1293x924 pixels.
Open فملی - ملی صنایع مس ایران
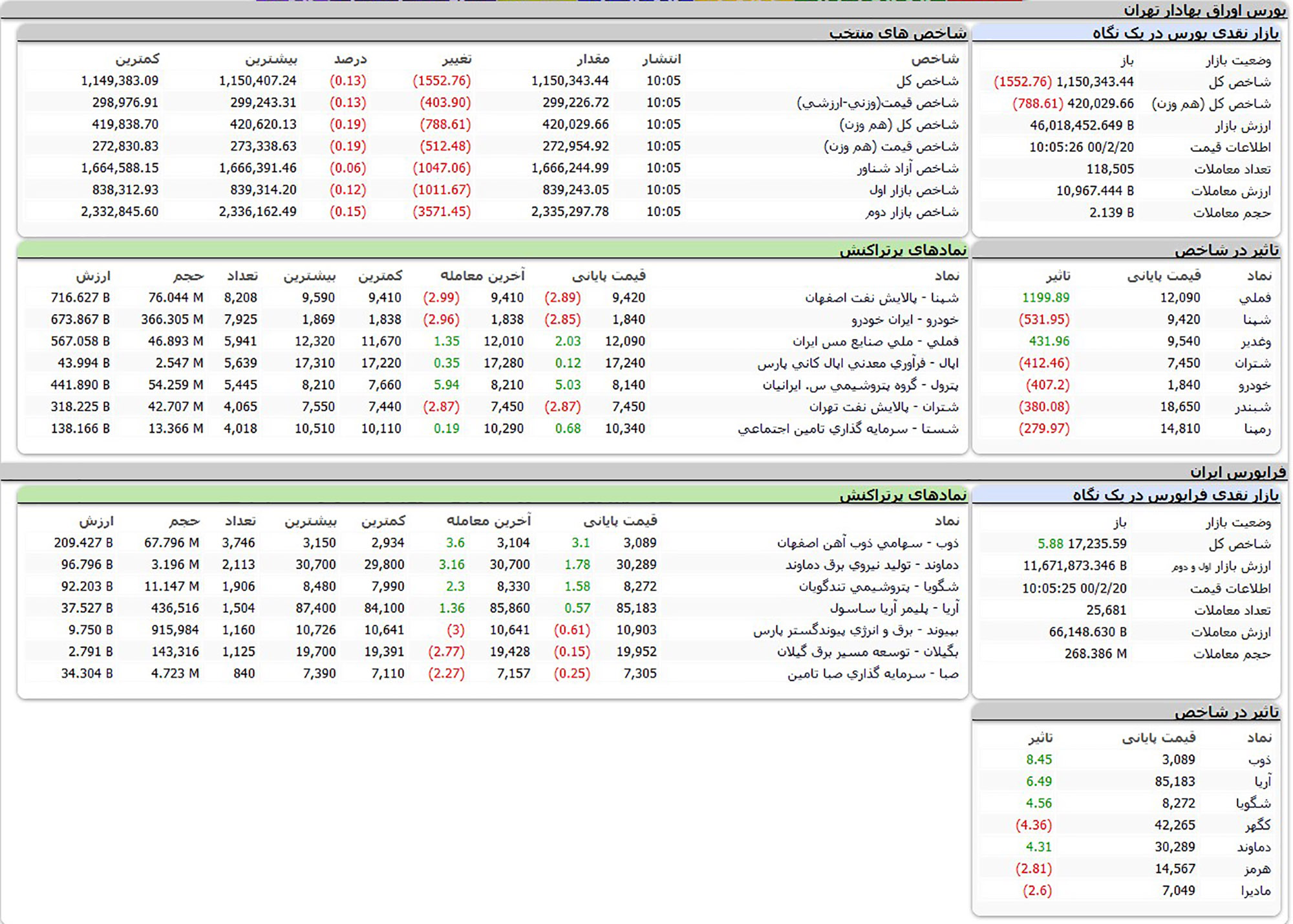tap(875, 341)
